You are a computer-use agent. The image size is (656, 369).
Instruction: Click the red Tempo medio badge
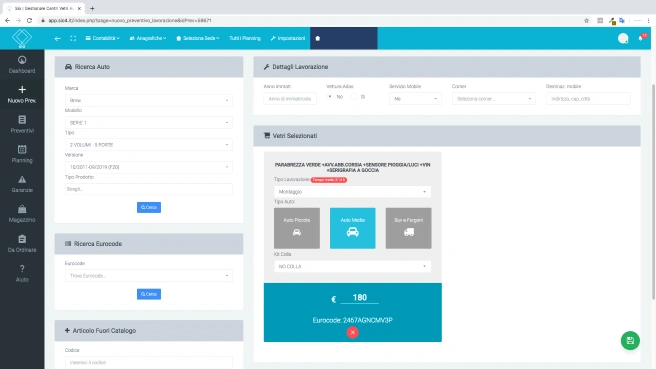[329, 180]
